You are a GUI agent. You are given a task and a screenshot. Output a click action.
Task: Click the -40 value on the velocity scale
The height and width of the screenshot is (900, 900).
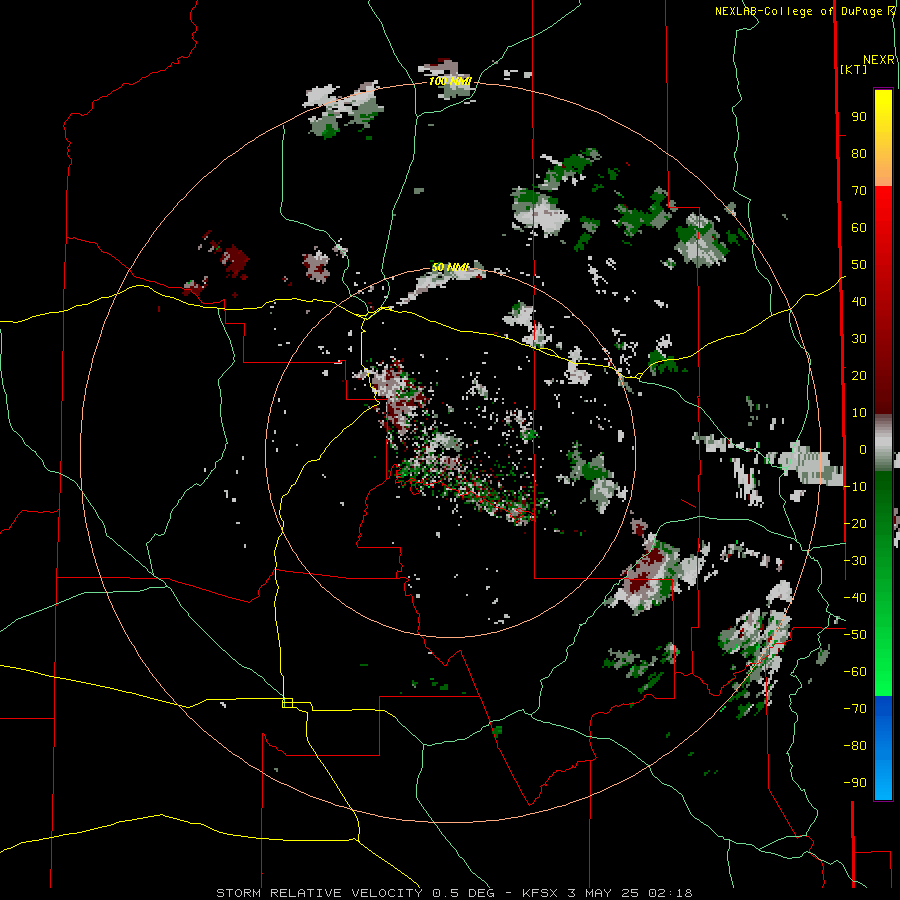[855, 598]
